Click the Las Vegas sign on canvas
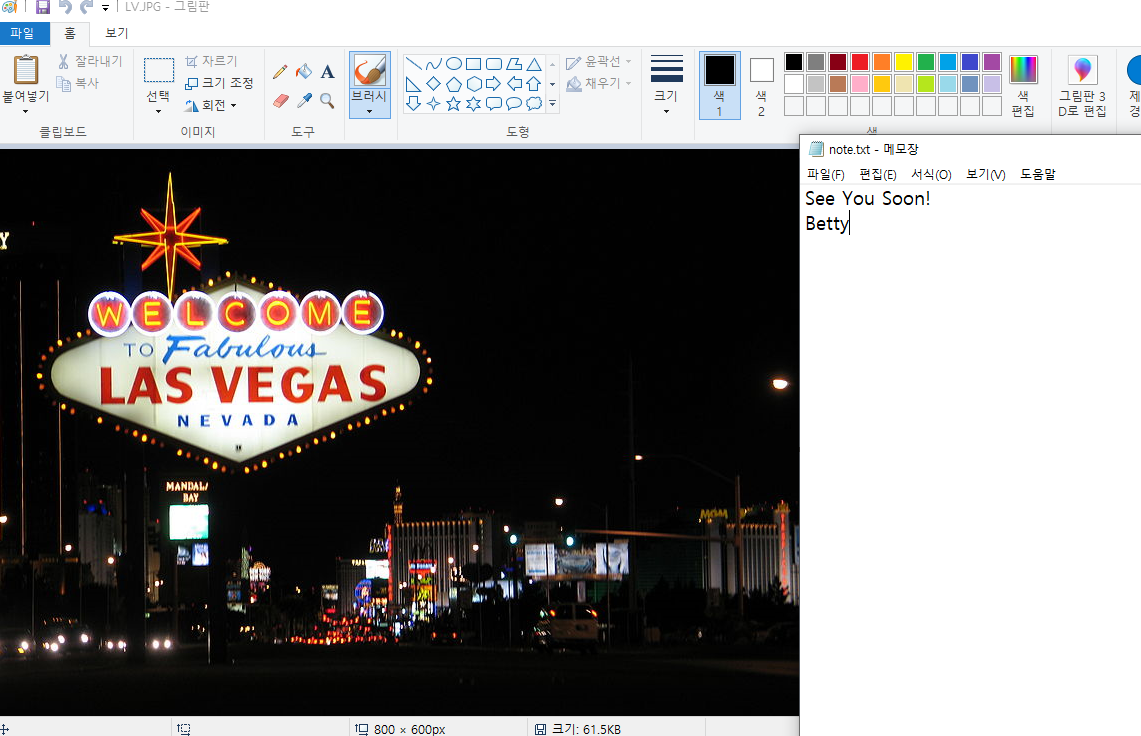1141x736 pixels. (235, 371)
